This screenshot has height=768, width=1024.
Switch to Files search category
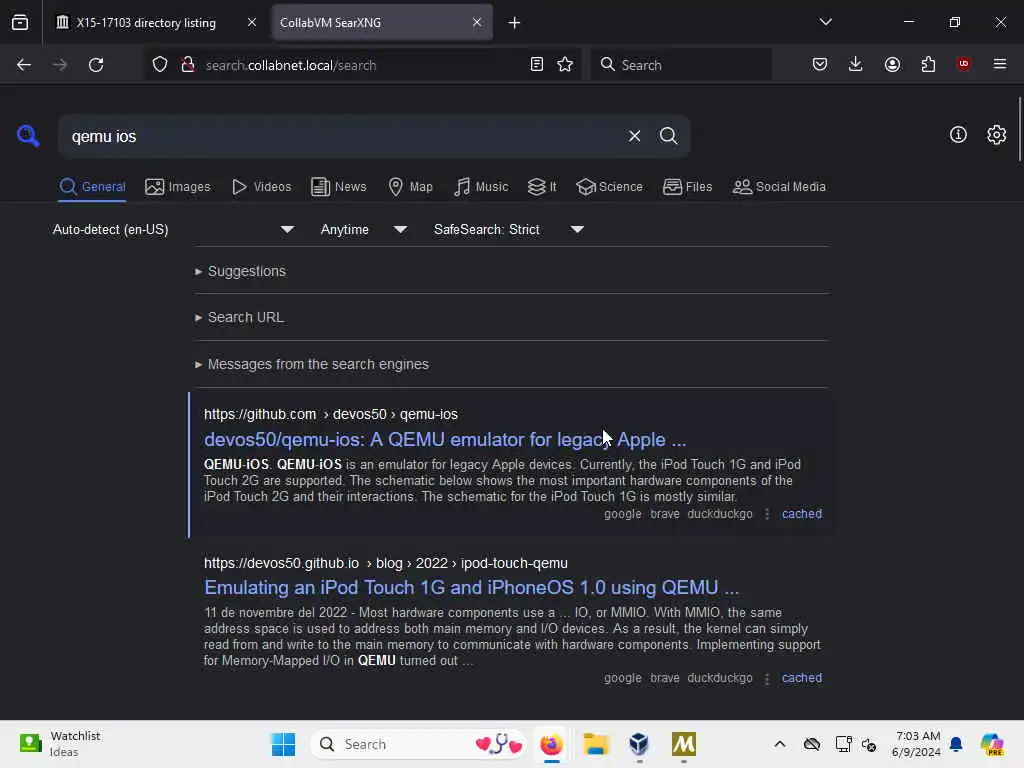tap(687, 187)
